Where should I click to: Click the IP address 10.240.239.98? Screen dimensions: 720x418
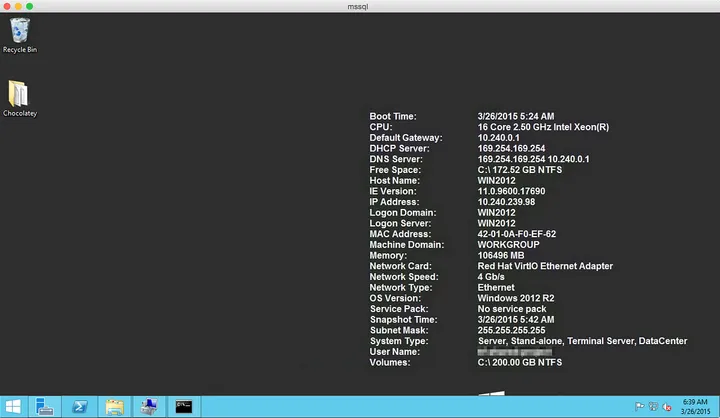coord(506,202)
